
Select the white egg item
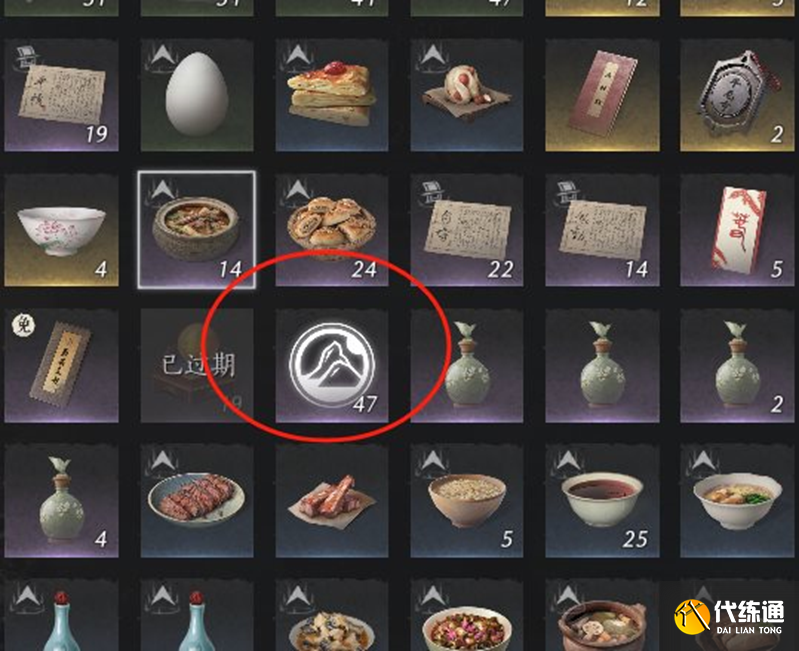197,95
